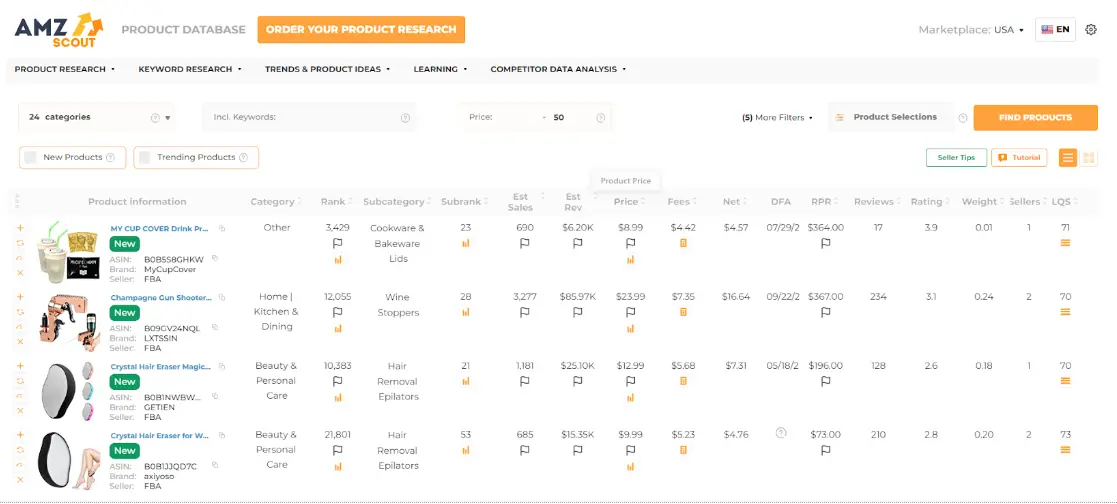Click the calculator icon under $4.42 fees
The width and height of the screenshot is (1117, 504).
[683, 243]
